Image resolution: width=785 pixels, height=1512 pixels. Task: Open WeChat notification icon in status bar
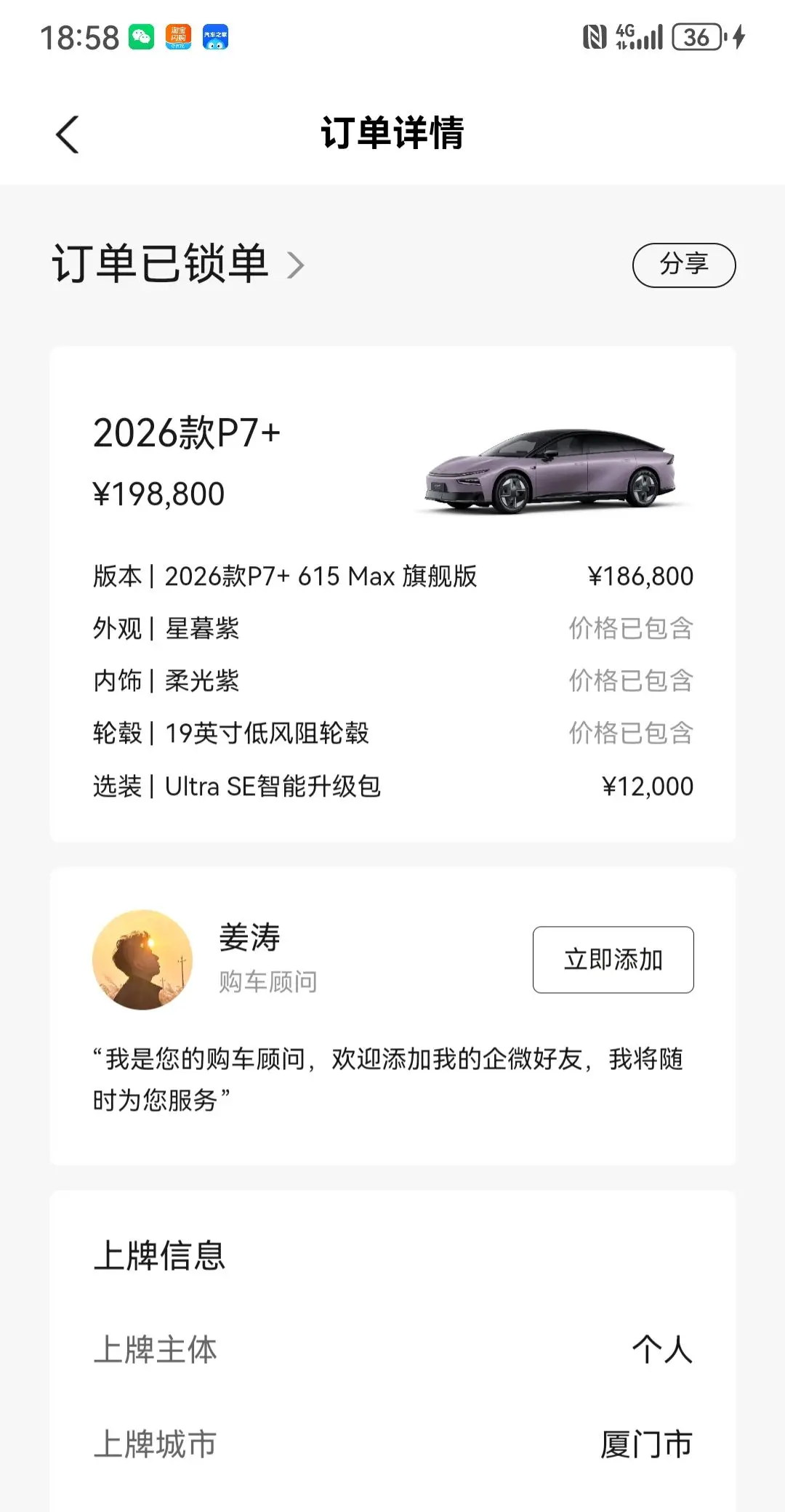pos(142,36)
